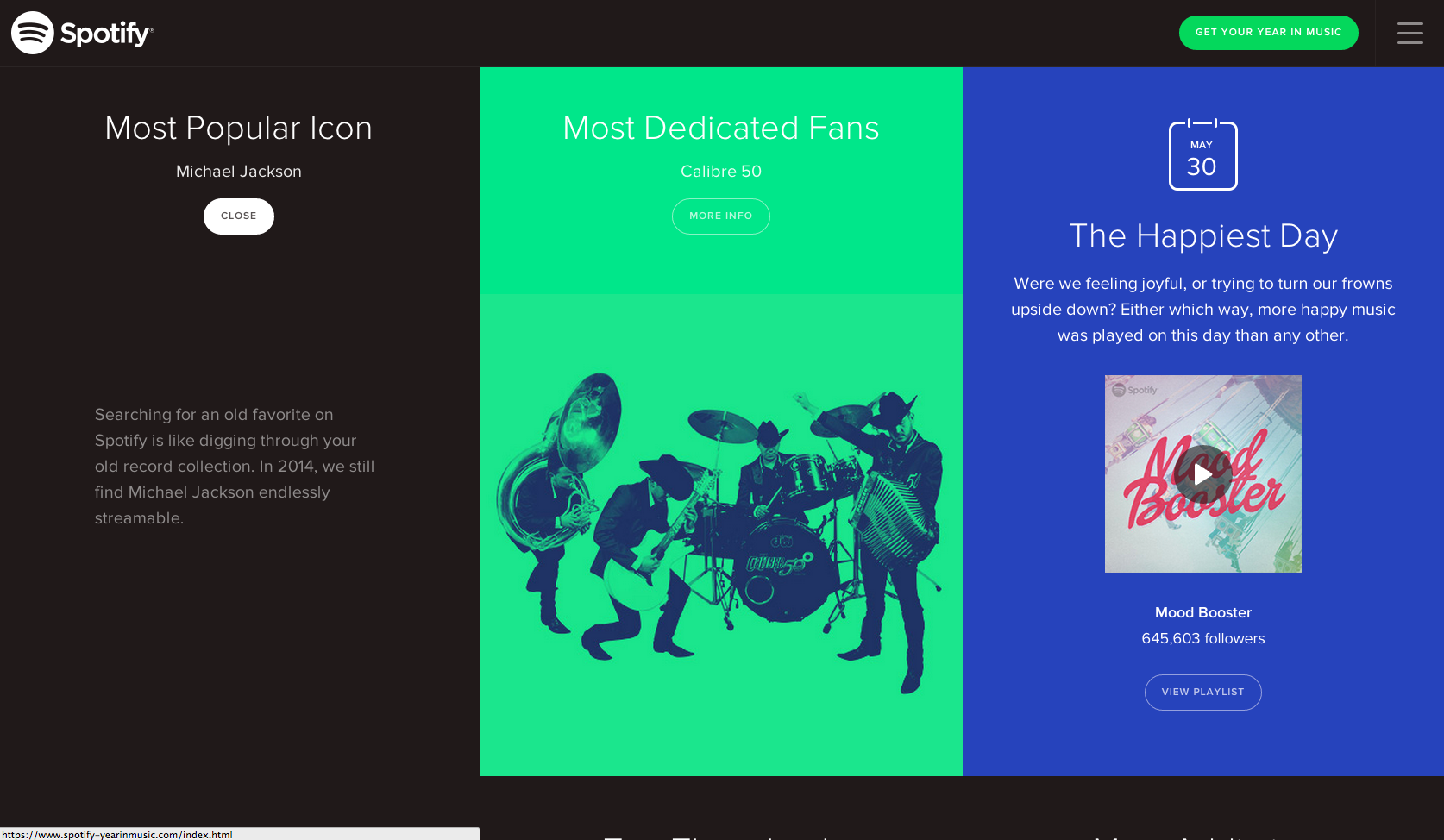This screenshot has width=1444, height=840.
Task: Click the status bar URL text
Action: pyautogui.click(x=117, y=834)
